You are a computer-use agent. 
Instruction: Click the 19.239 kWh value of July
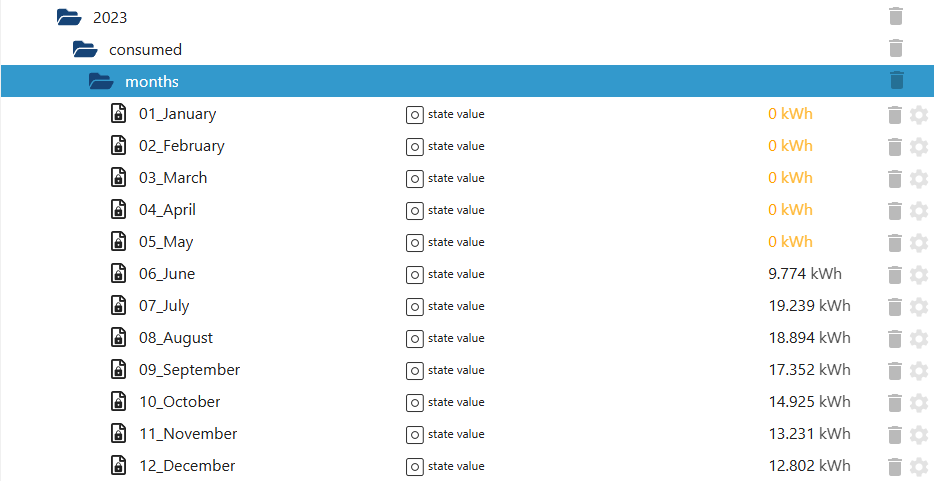point(809,306)
